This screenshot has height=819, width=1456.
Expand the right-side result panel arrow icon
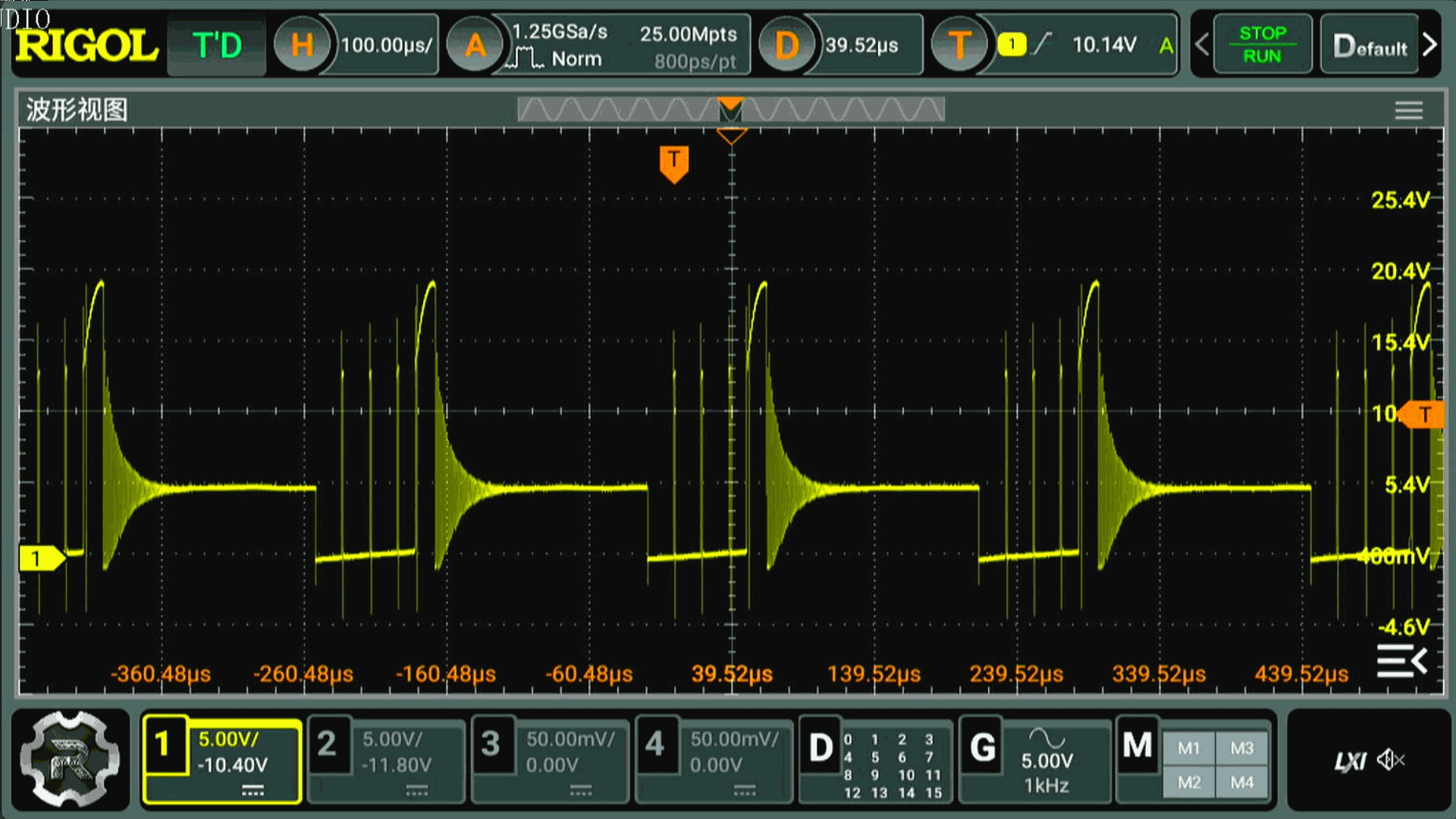pos(1402,661)
